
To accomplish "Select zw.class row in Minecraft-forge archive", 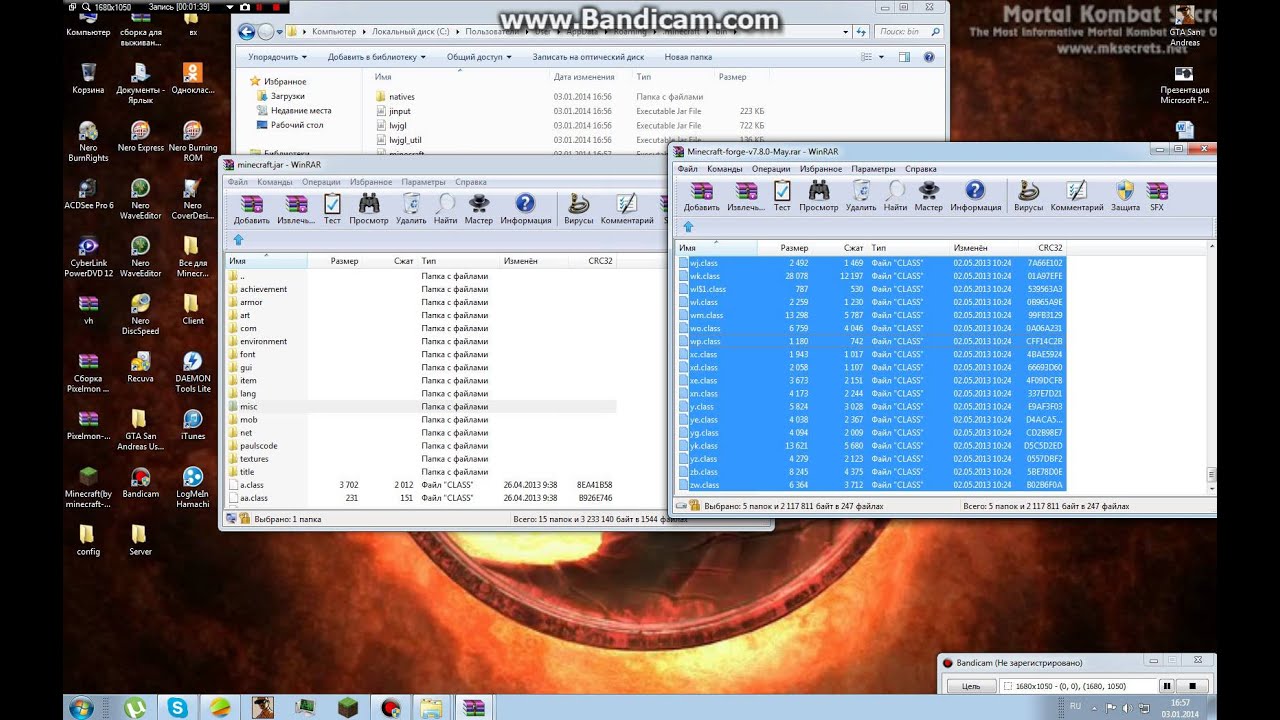I will pos(871,484).
